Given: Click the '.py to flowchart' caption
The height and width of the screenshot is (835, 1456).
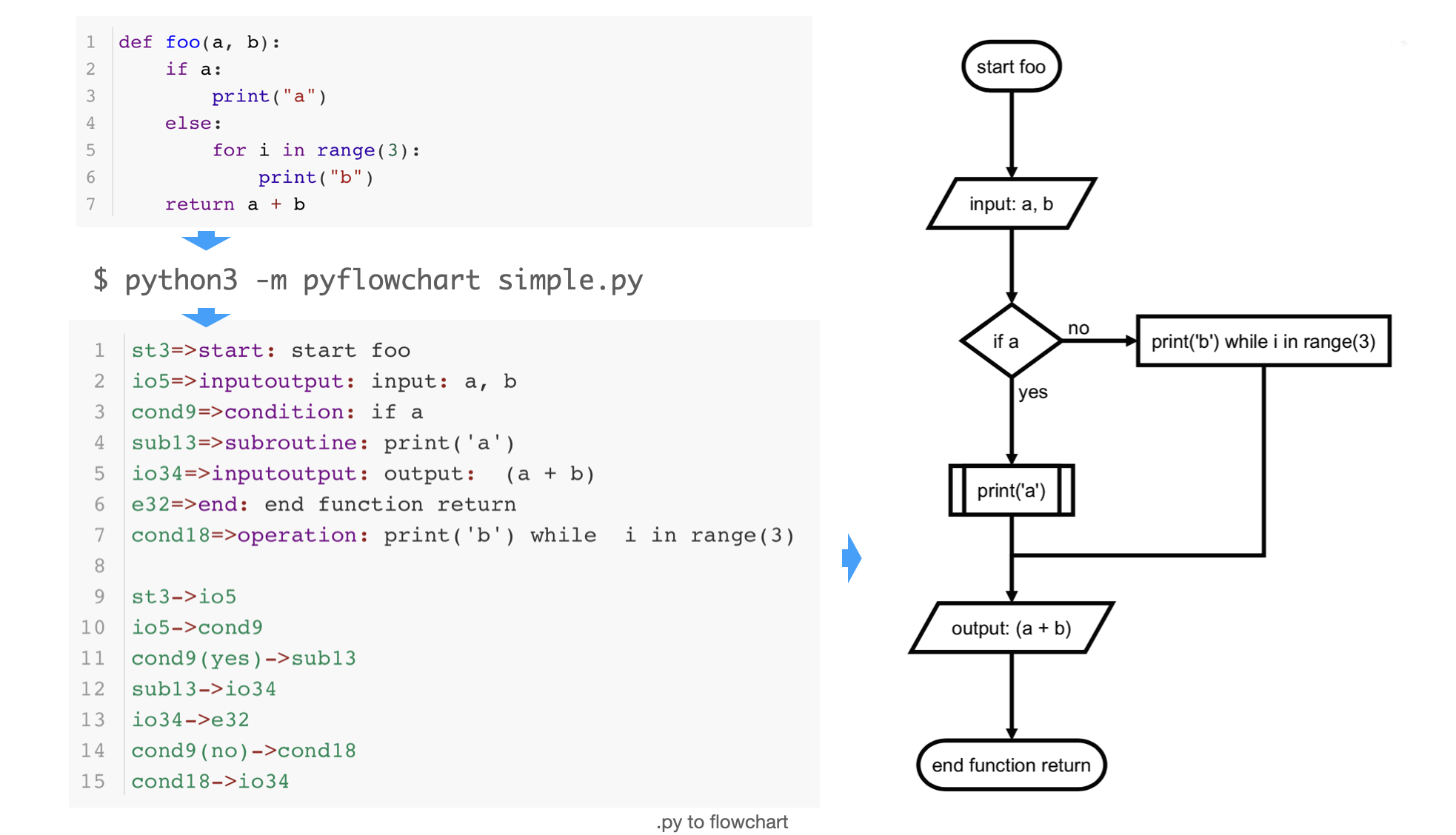Looking at the screenshot, I should (721, 822).
